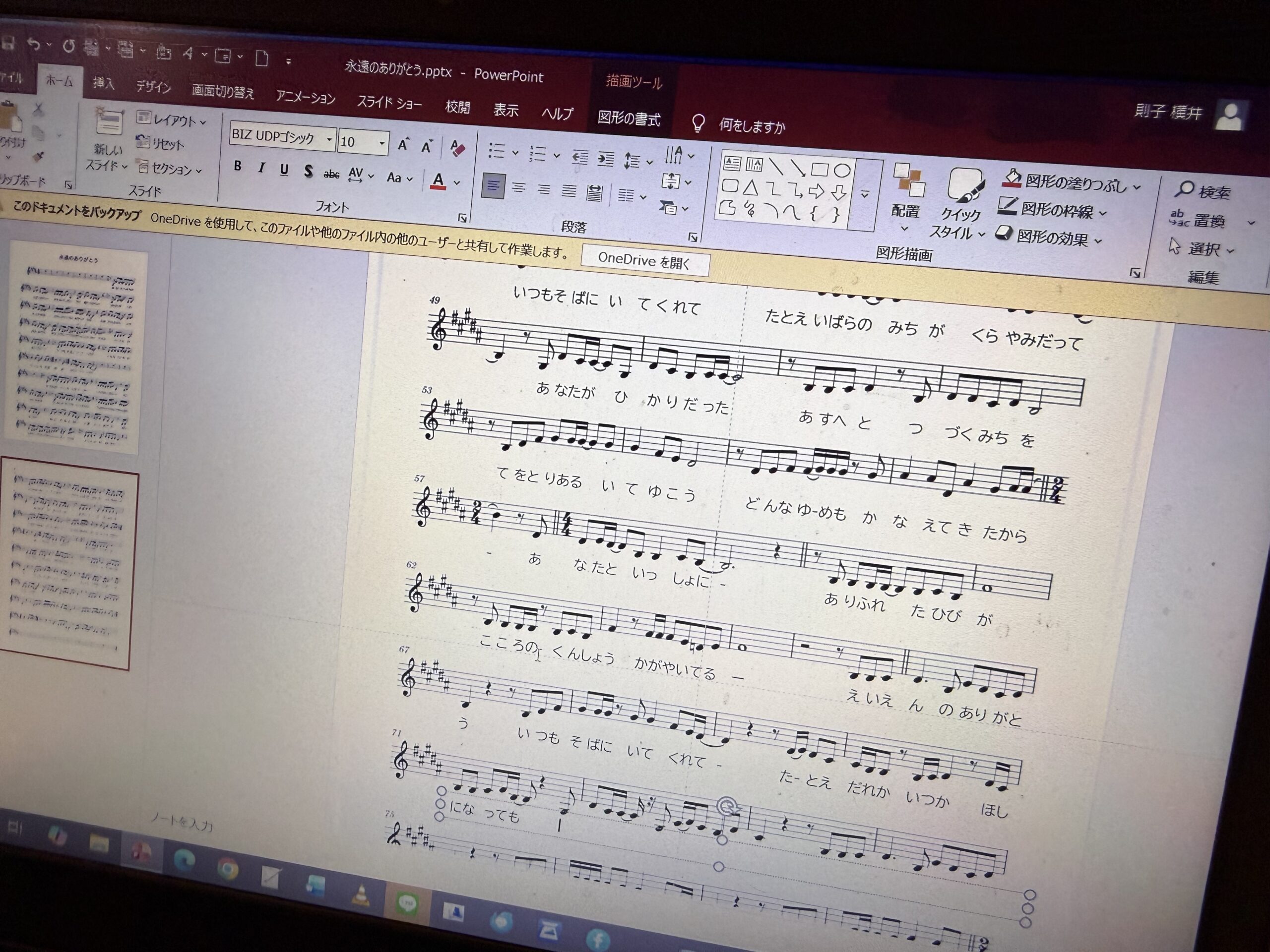Click OneDrive を開く button
Screen dimensions: 1270x952
[644, 261]
